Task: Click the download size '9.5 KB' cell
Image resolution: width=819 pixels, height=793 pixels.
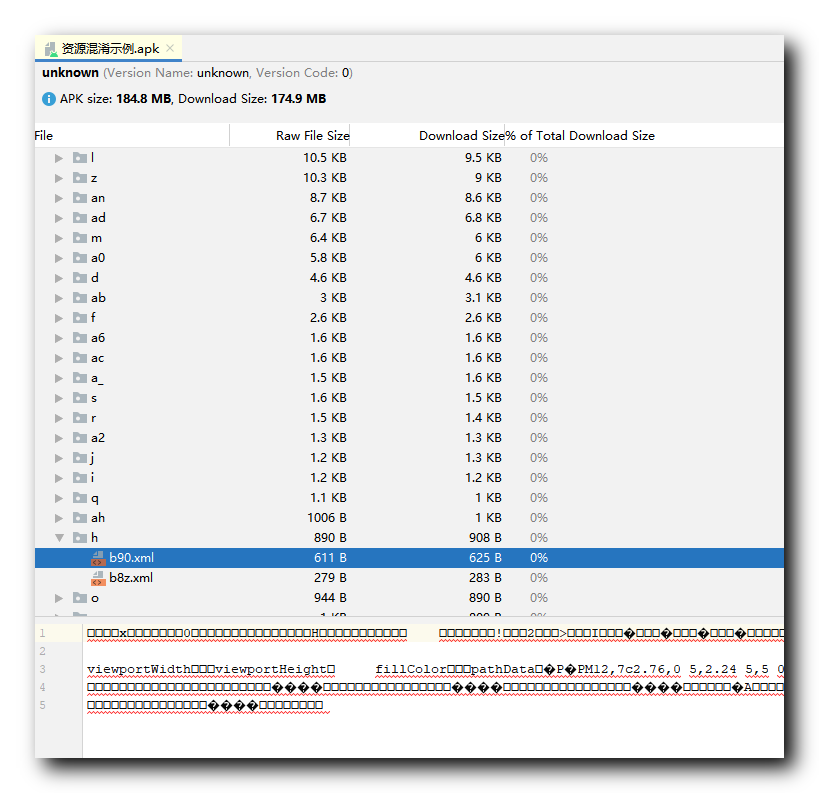Action: pyautogui.click(x=483, y=158)
